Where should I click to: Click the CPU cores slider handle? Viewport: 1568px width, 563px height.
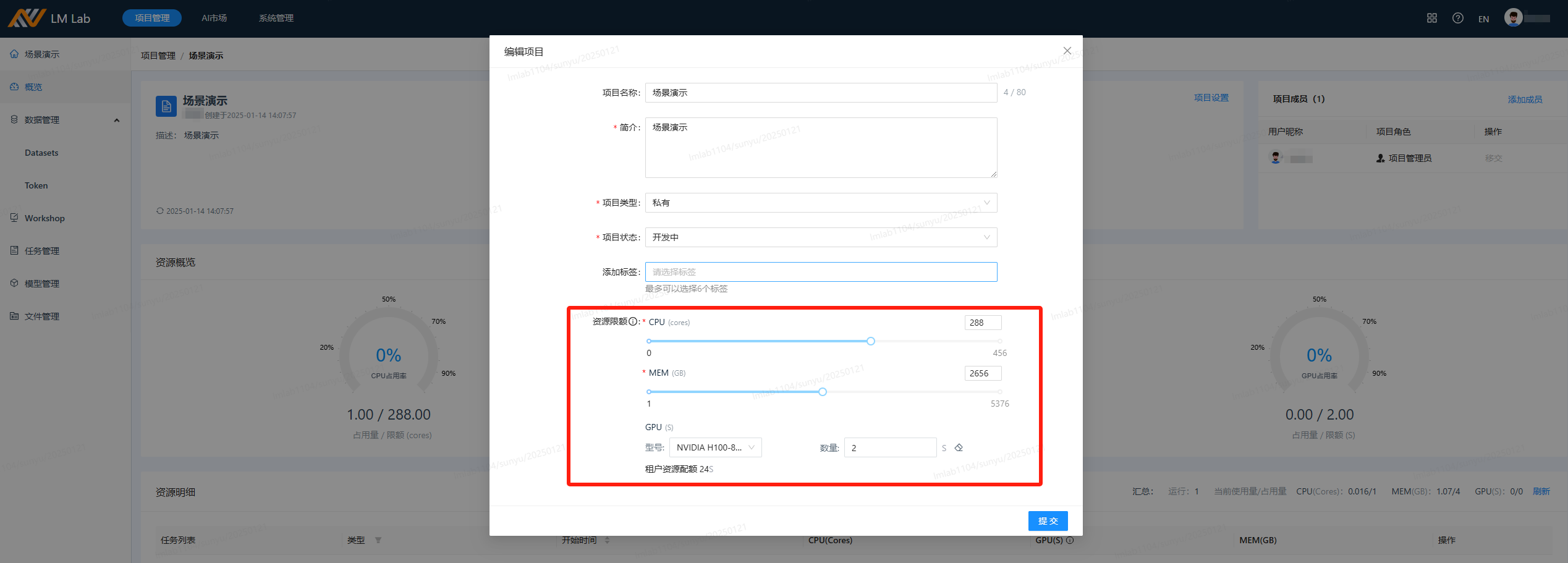870,341
